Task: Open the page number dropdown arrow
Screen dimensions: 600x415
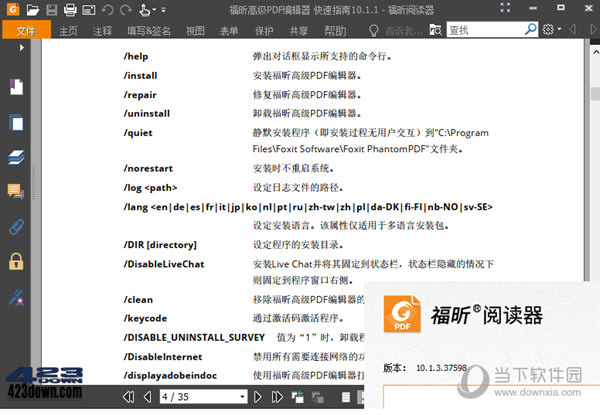Action: (x=242, y=397)
